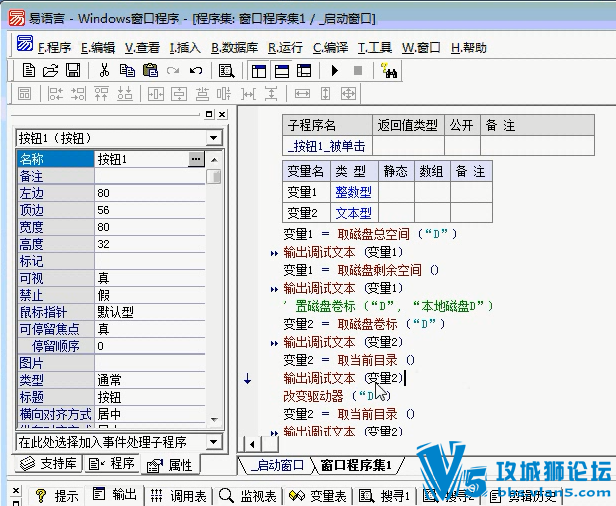Open the 监视表 bottom tab

[248, 496]
